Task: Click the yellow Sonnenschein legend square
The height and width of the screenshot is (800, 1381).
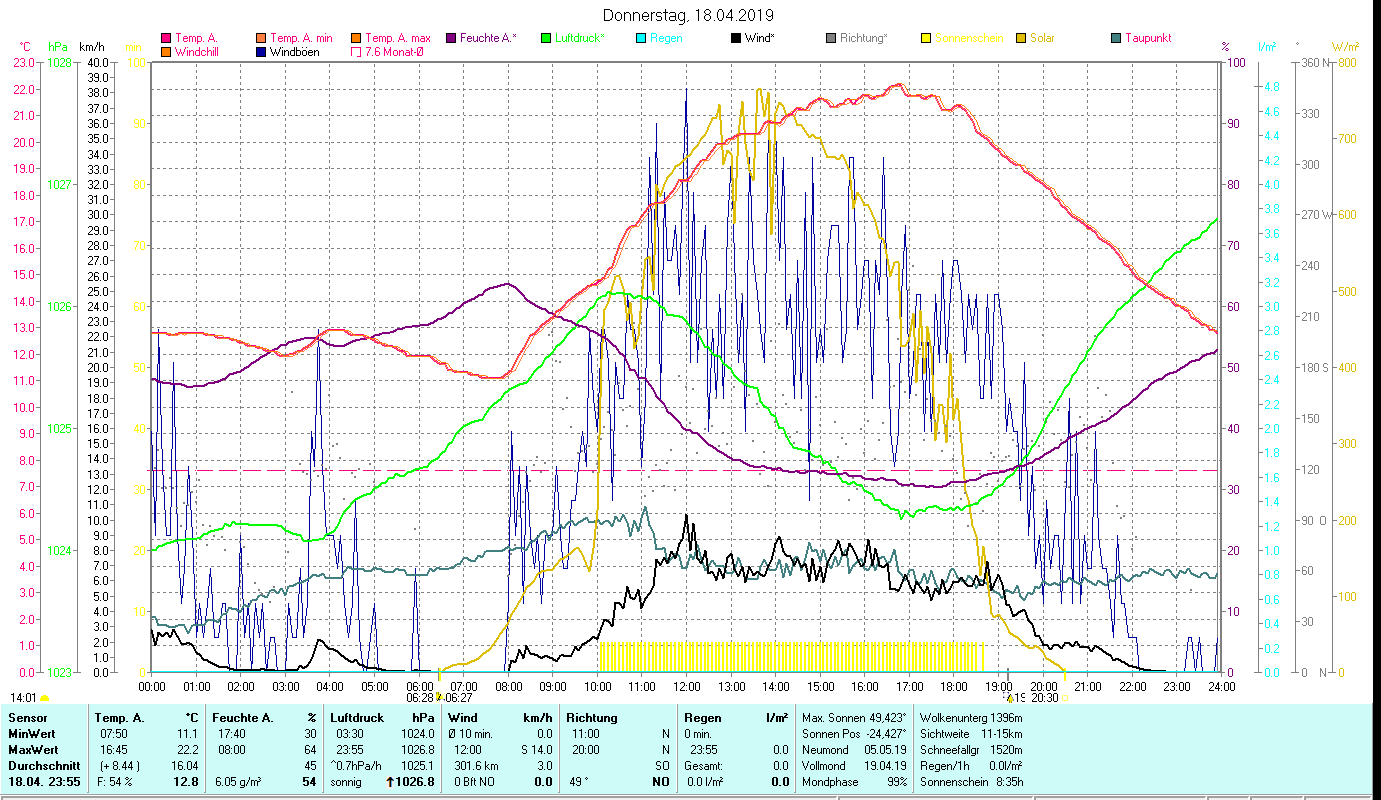Action: click(926, 39)
